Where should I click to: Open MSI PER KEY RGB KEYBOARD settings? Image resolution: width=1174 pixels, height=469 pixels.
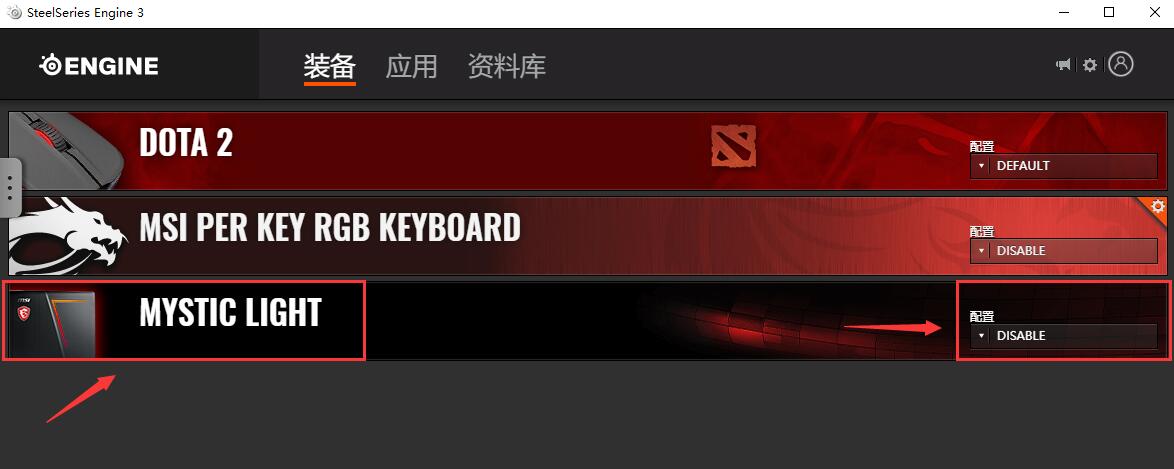coord(329,227)
